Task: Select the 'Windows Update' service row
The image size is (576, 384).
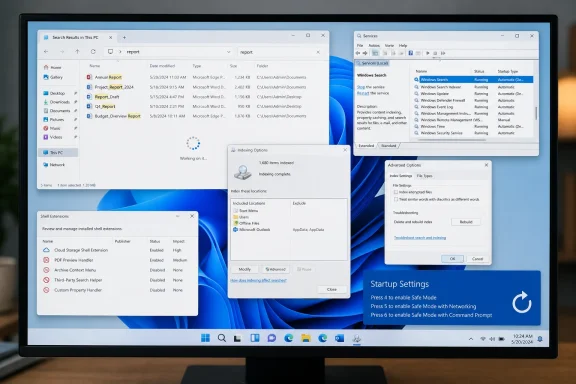Action: coord(473,94)
